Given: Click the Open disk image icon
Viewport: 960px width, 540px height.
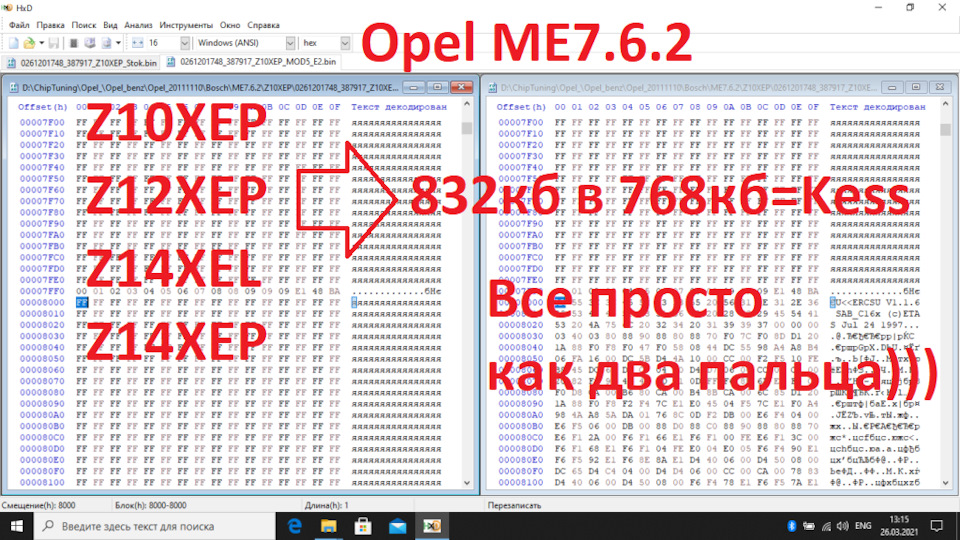Looking at the screenshot, I should tap(107, 43).
